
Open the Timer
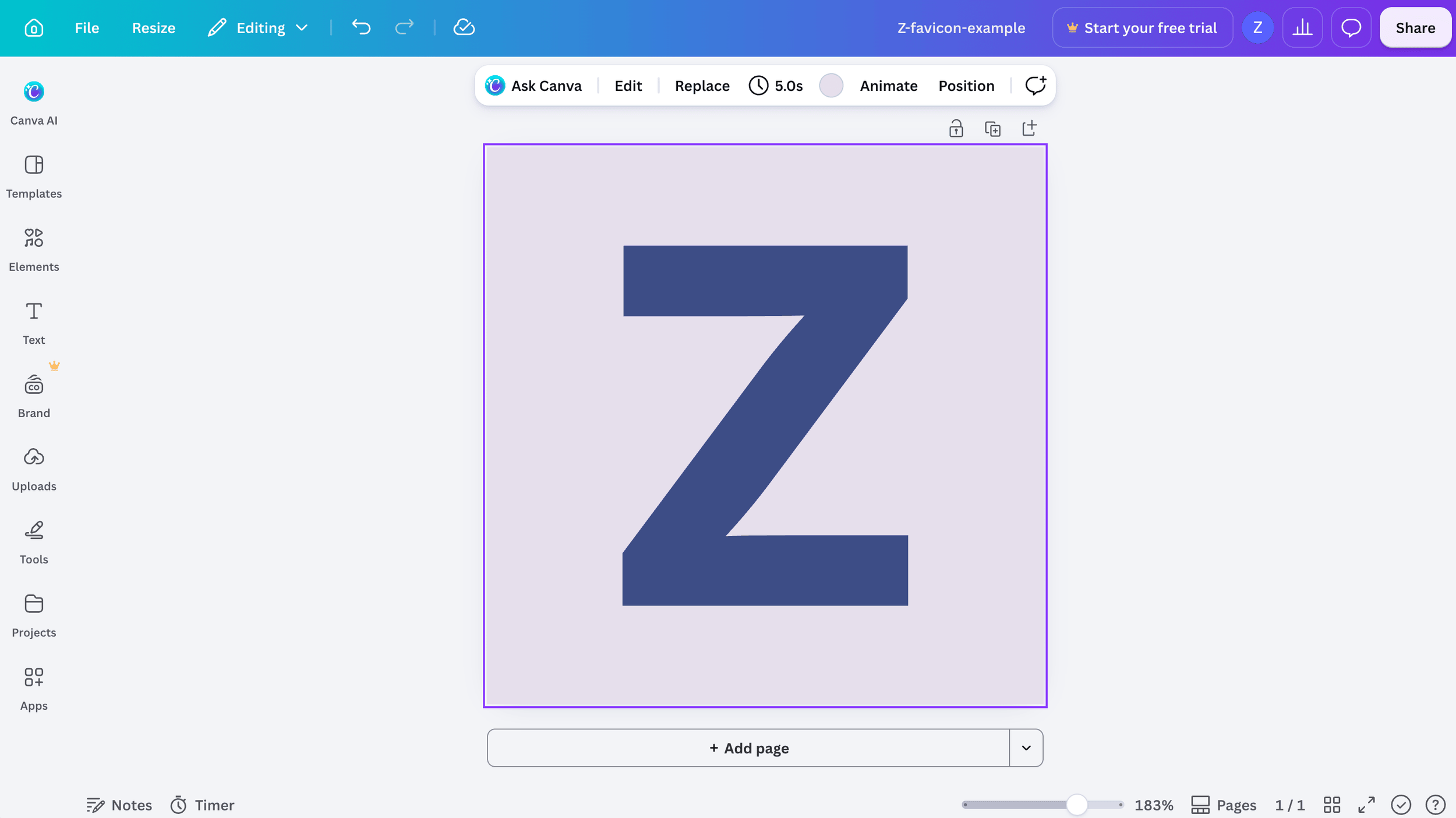pos(202,805)
